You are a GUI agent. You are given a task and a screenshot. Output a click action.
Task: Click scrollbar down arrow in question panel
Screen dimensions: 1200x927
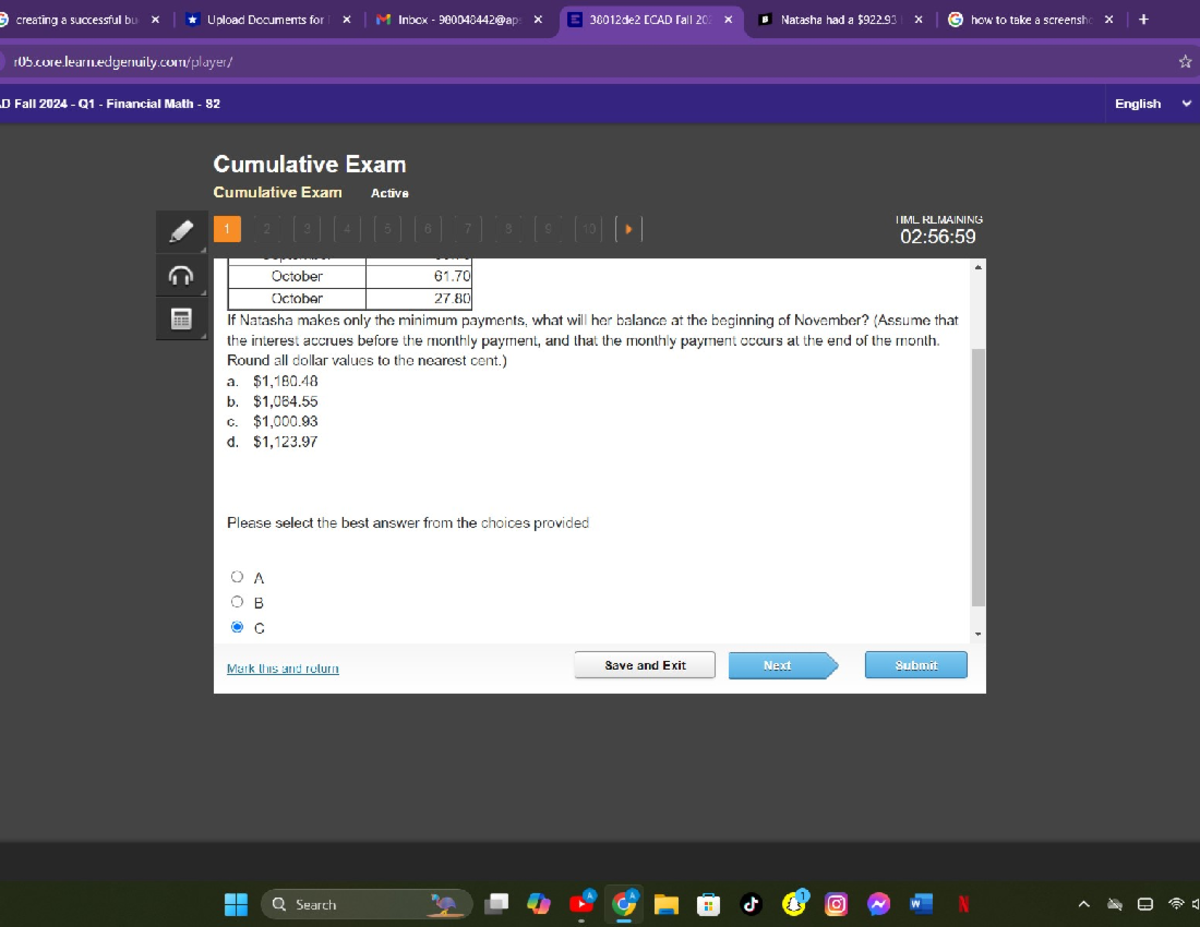point(978,633)
